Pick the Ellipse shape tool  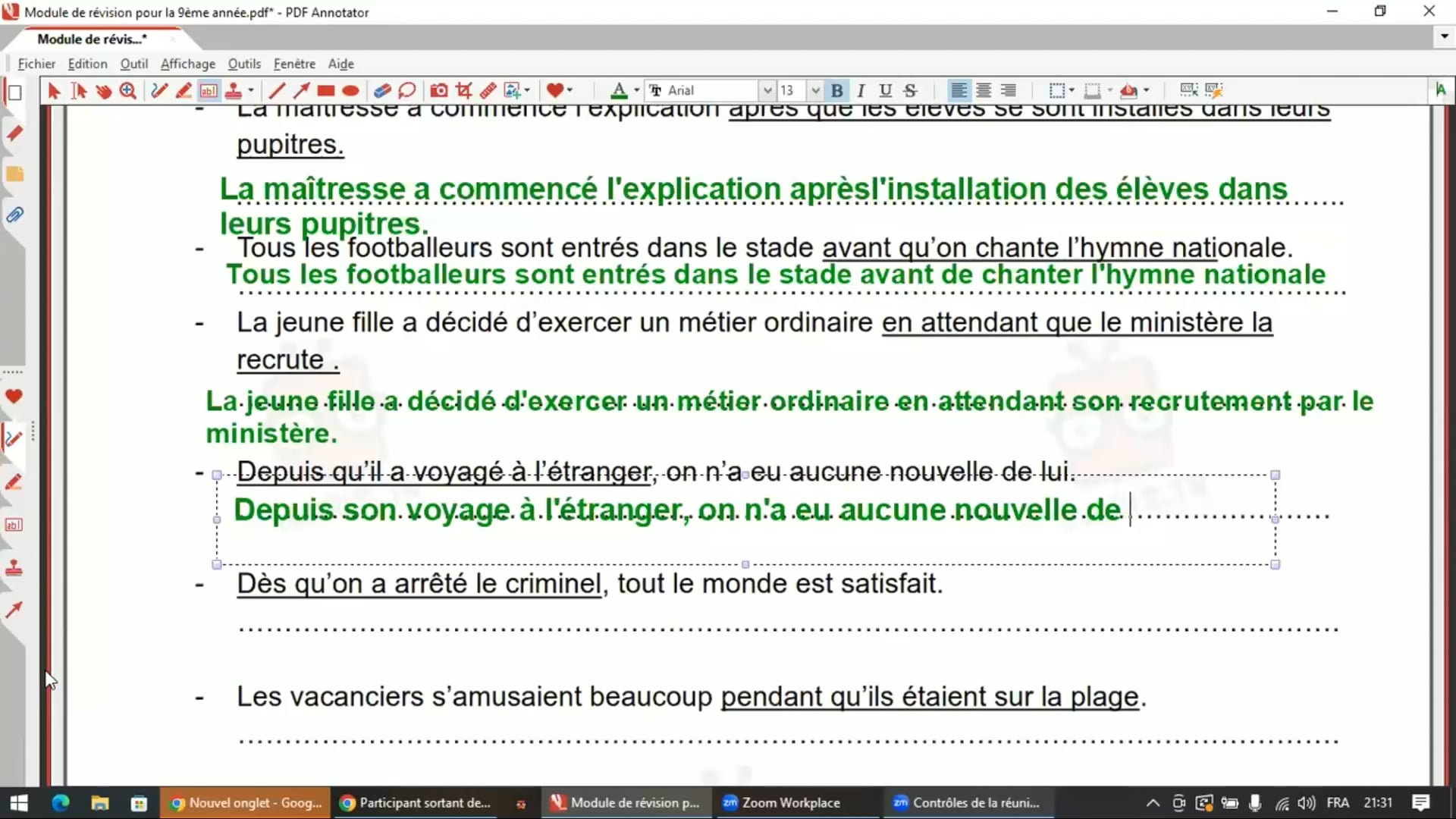click(x=350, y=91)
